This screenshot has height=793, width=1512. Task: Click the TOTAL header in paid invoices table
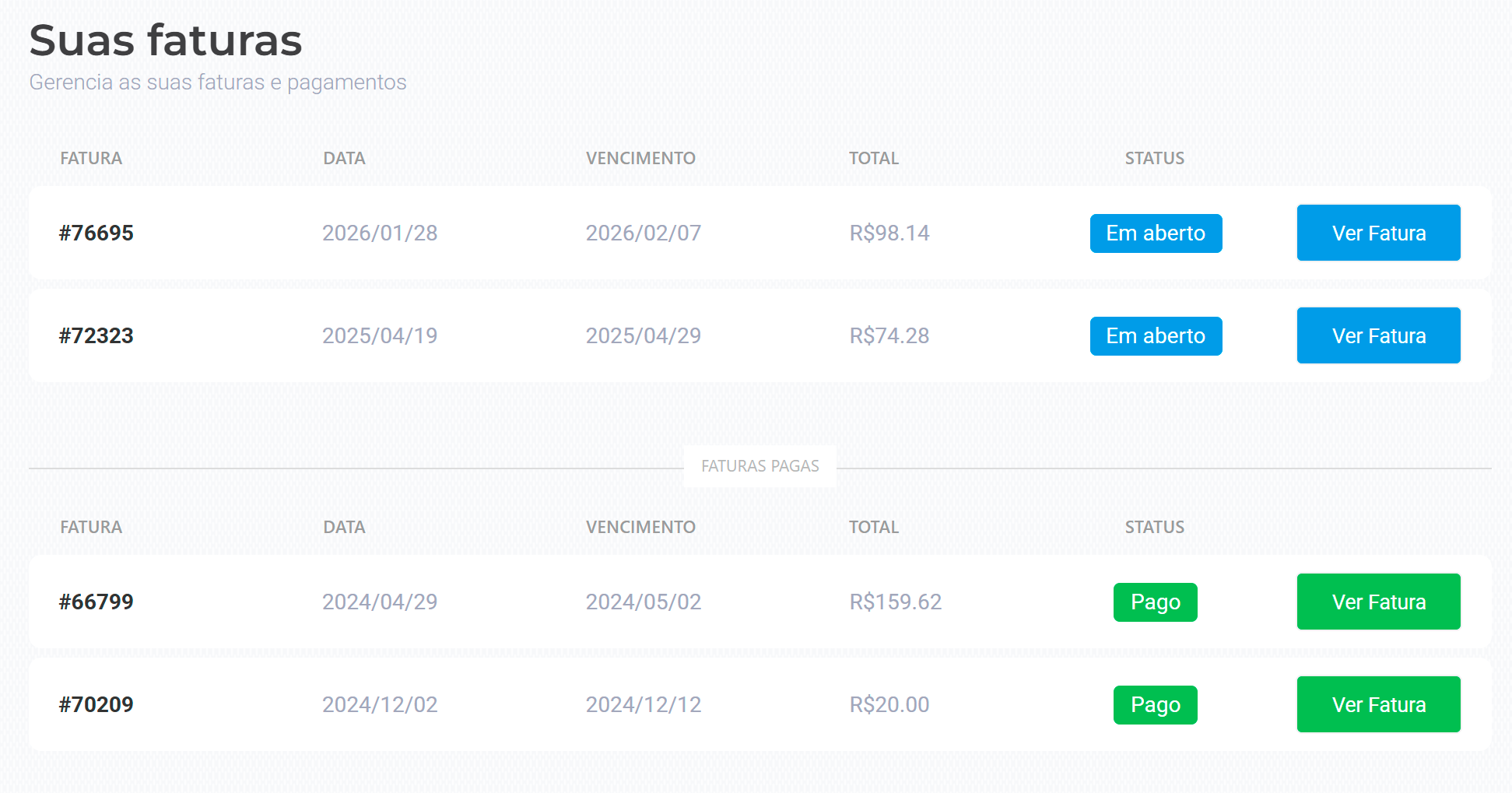click(x=873, y=527)
